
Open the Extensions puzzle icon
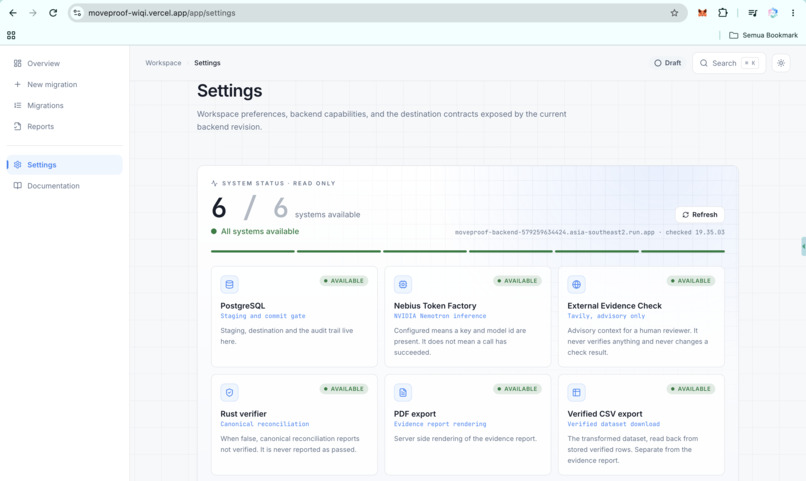pos(723,13)
